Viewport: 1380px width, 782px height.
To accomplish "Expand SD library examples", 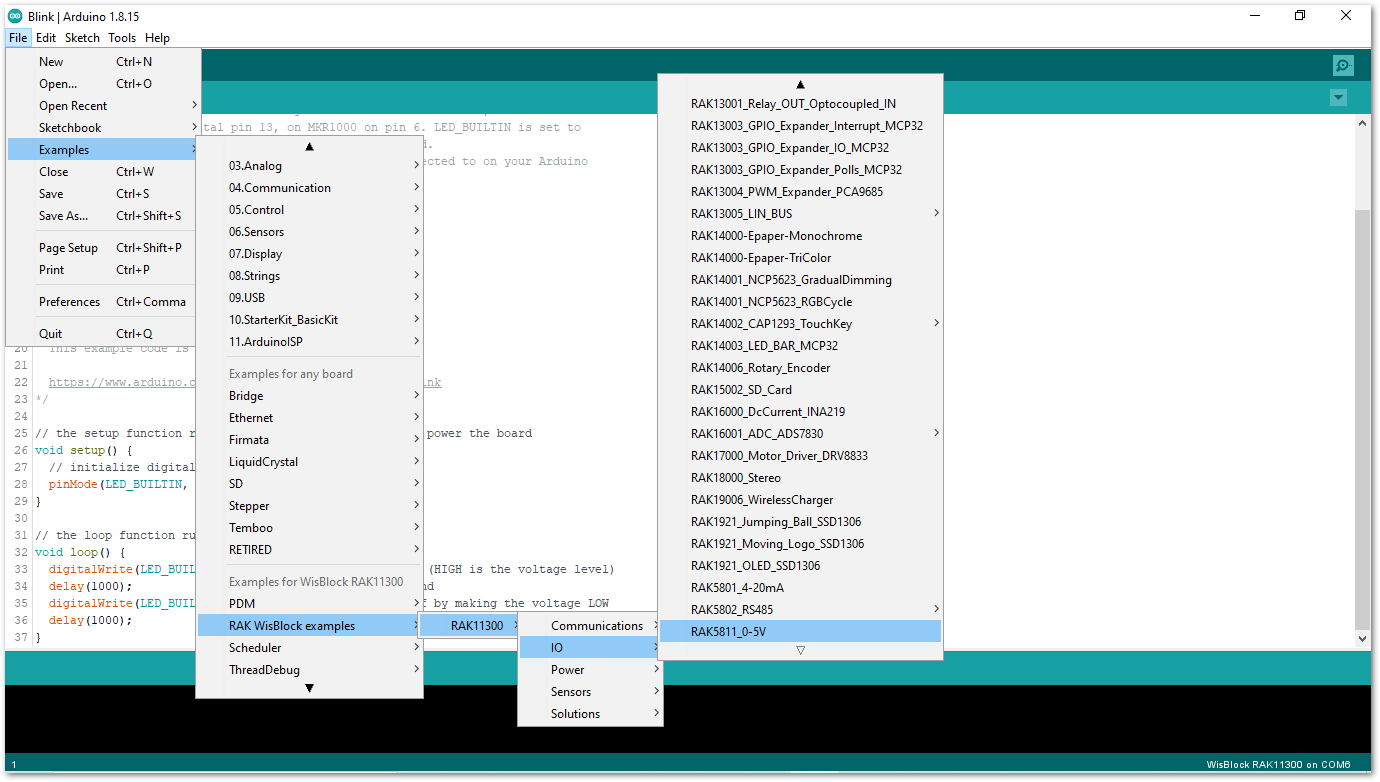I will coord(310,484).
